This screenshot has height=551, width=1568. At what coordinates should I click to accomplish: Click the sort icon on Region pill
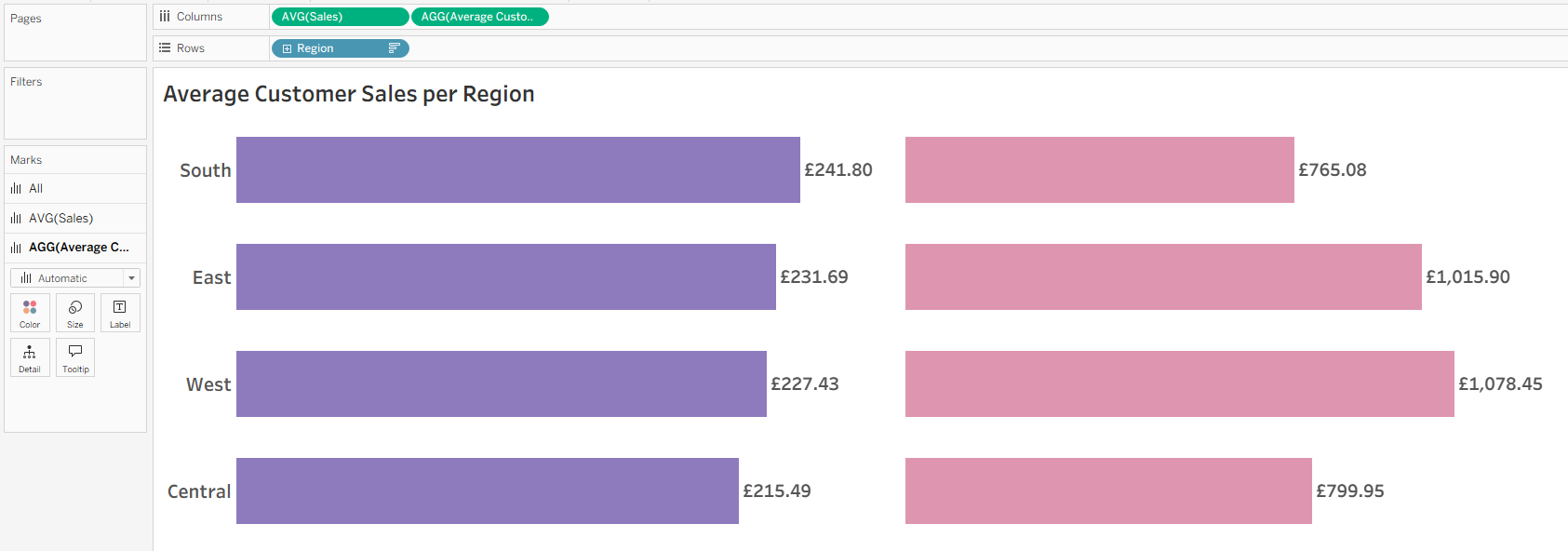394,48
